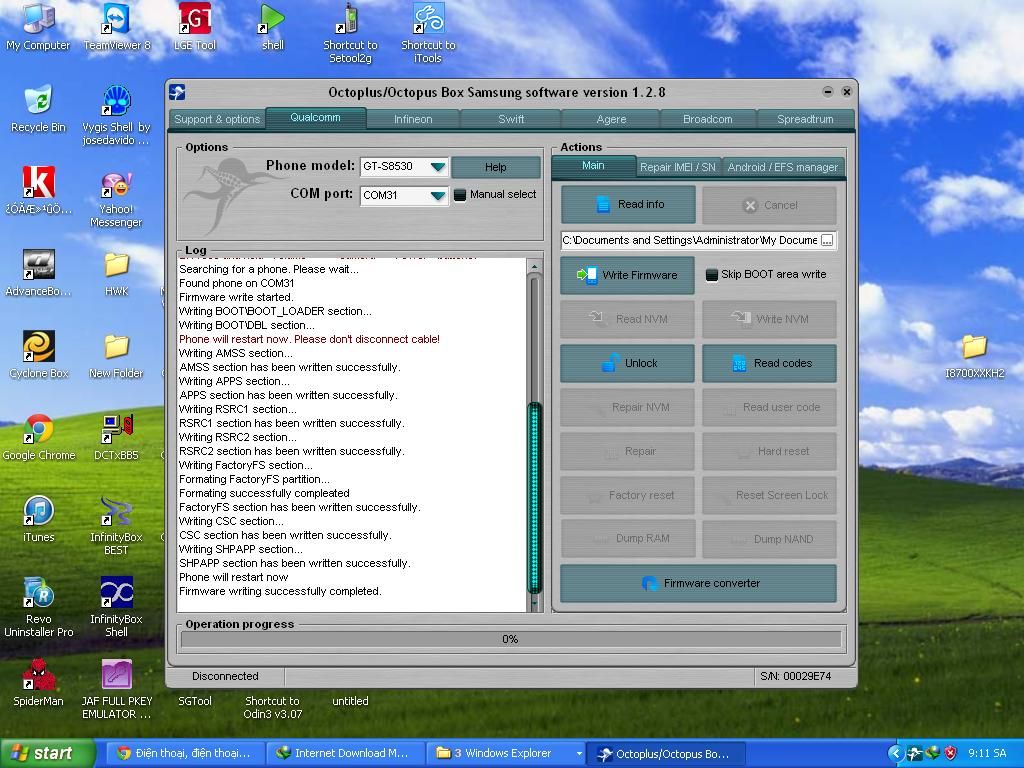Click the Log vertical scrollbar thumb
Viewport: 1024px width, 768px height.
point(534,497)
